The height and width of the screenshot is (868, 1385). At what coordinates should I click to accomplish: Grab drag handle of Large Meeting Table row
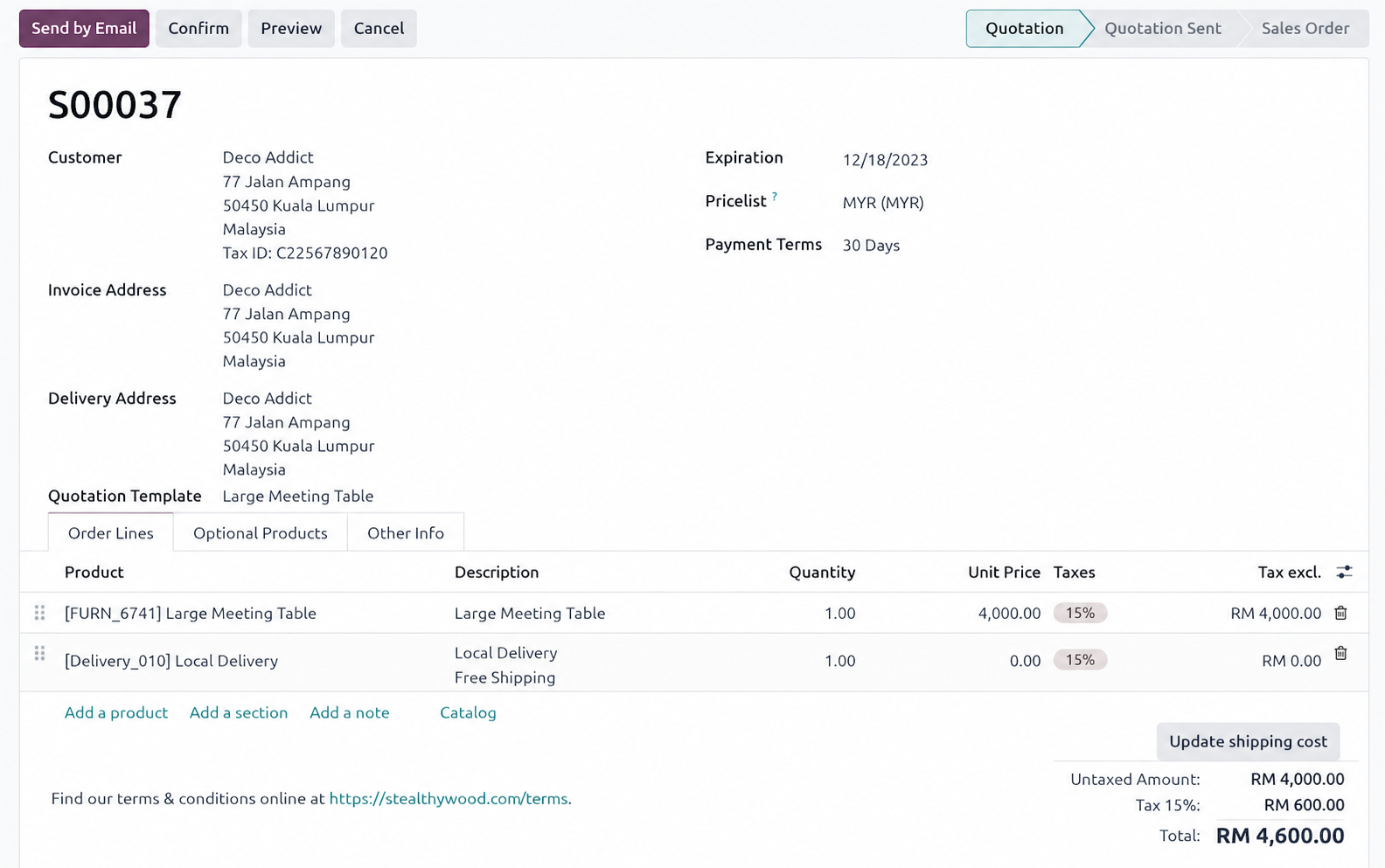coord(39,613)
